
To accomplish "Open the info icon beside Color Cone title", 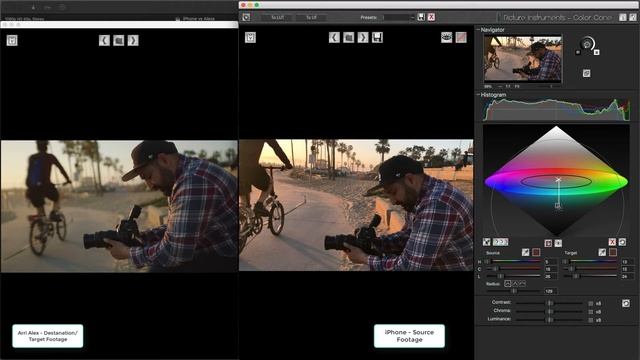I will 623,17.
